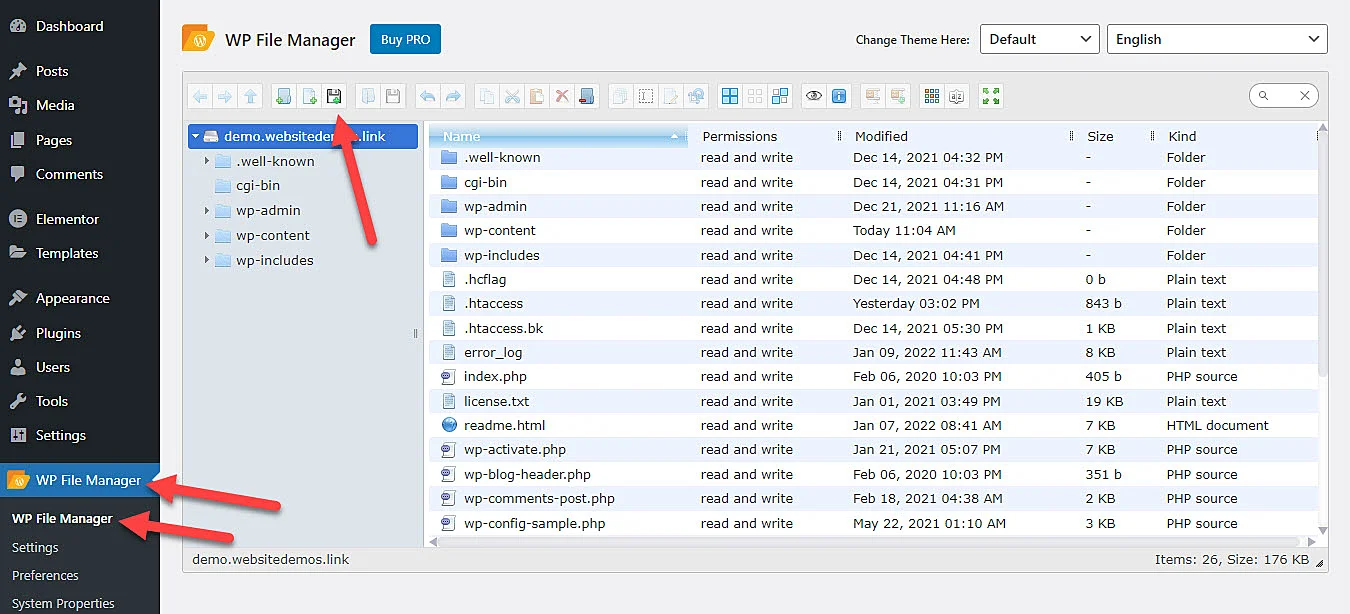Open the Plugins menu item

58,333
